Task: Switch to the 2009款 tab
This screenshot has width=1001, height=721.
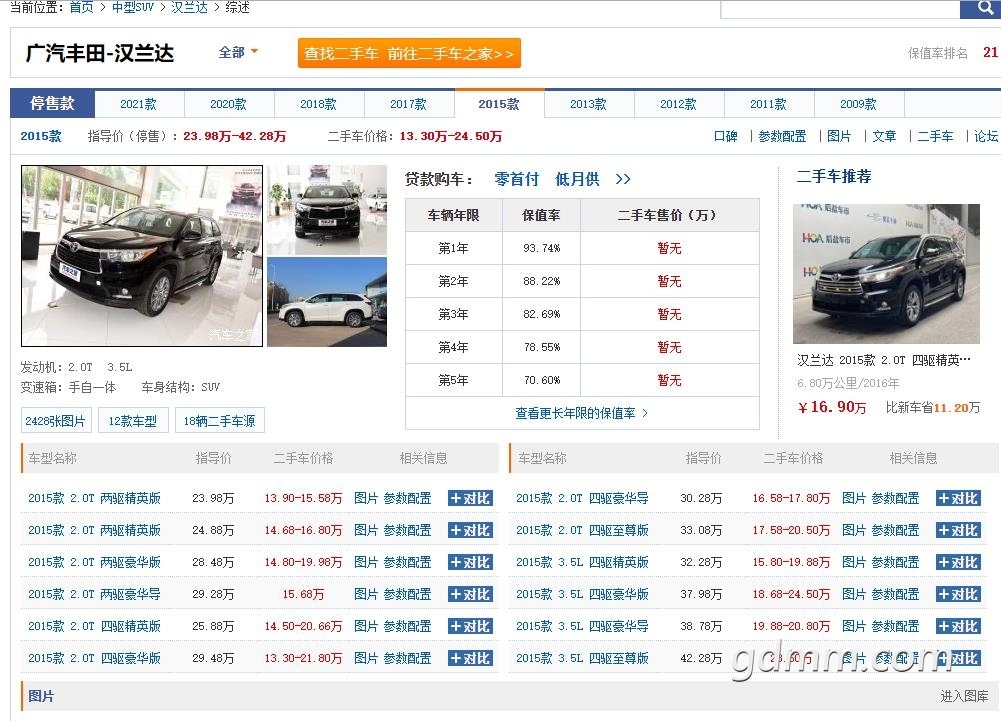Action: click(x=859, y=104)
